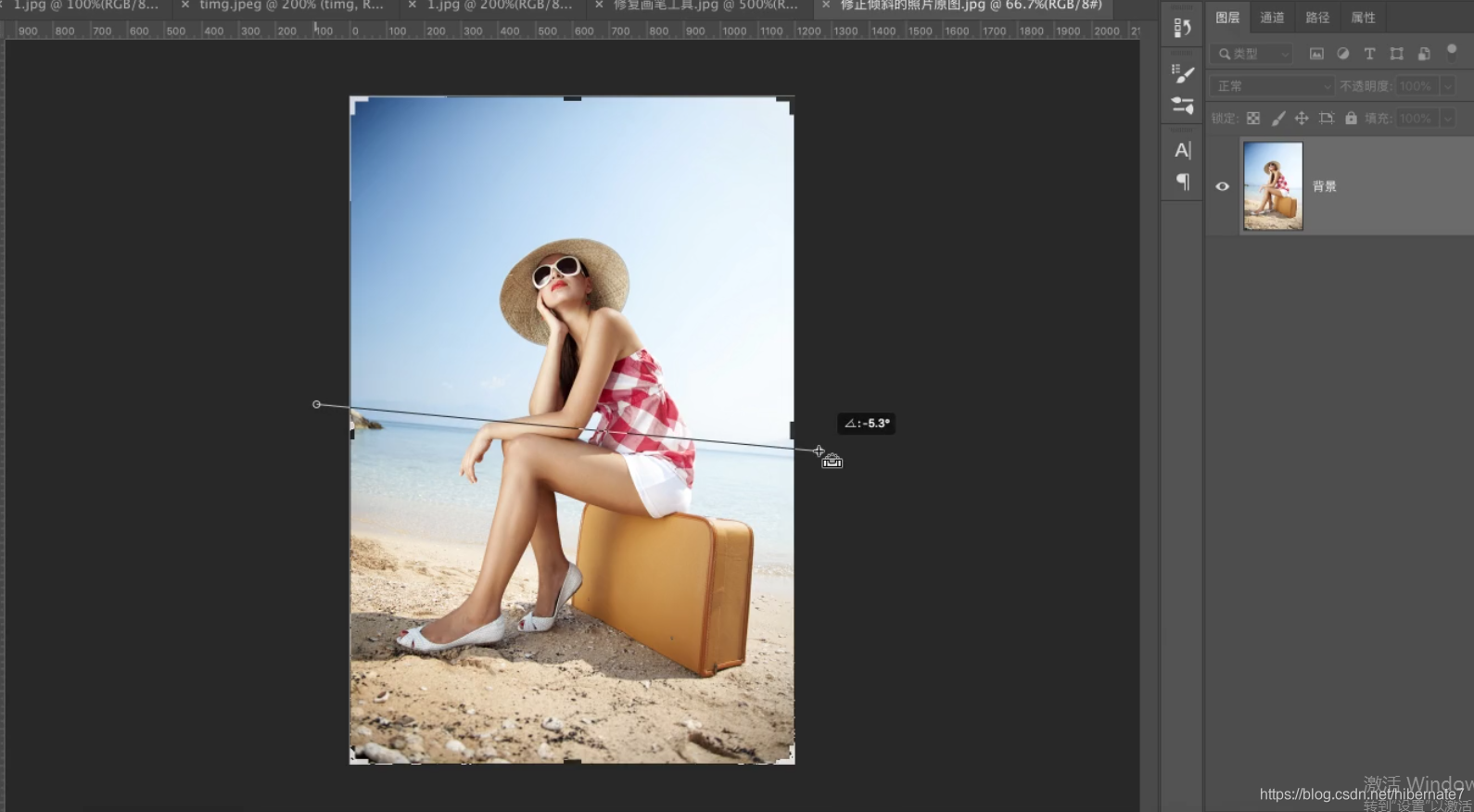Click the 填充 100% value field

[x=1417, y=119]
